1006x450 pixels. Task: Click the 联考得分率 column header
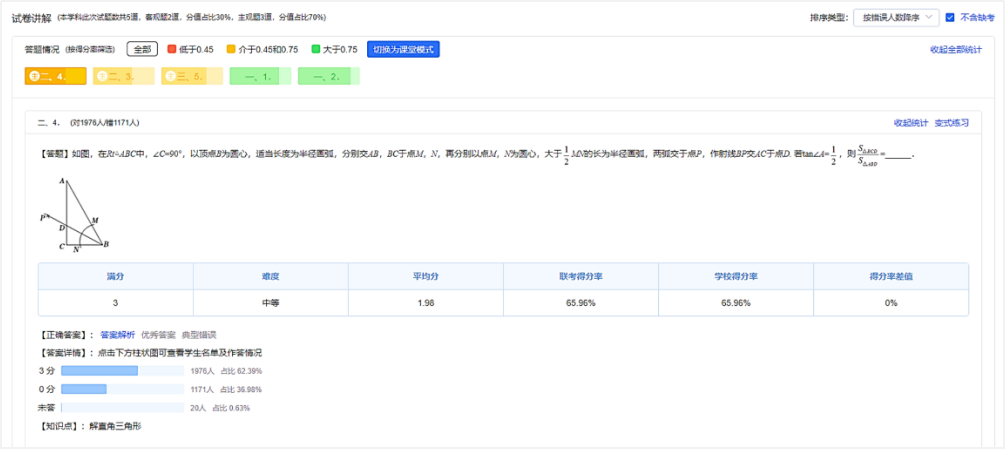coord(581,277)
